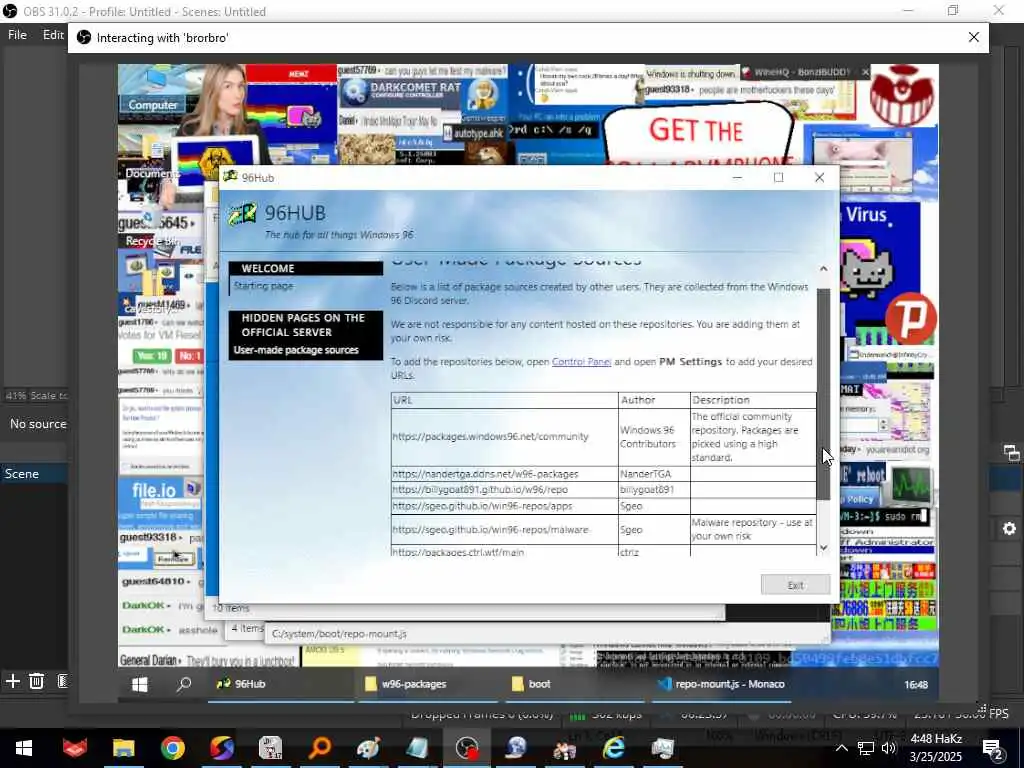Click the nandertga.ddns.net/w96-packages URL cell

click(504, 474)
